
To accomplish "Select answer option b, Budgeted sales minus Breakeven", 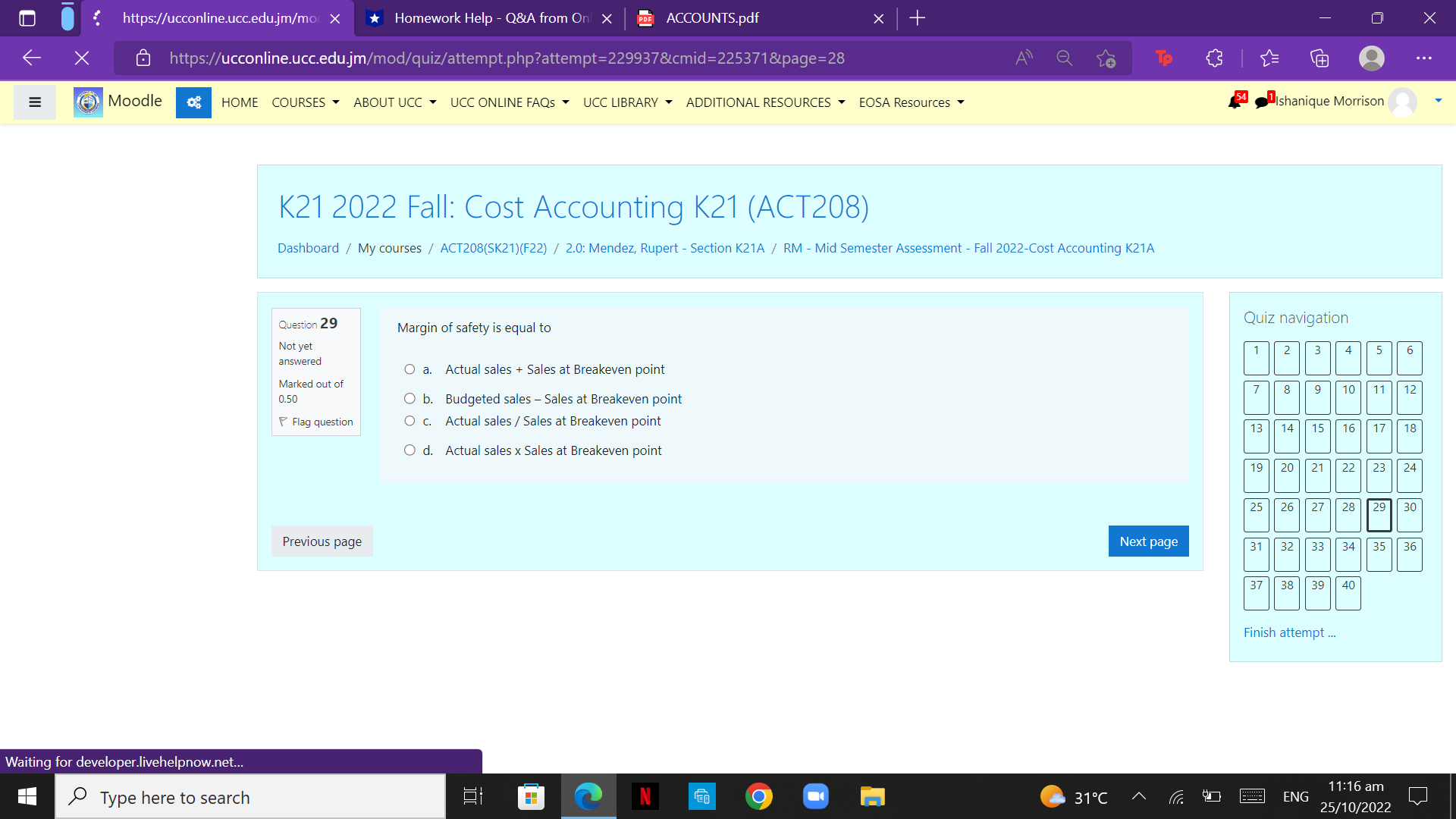I will [409, 398].
